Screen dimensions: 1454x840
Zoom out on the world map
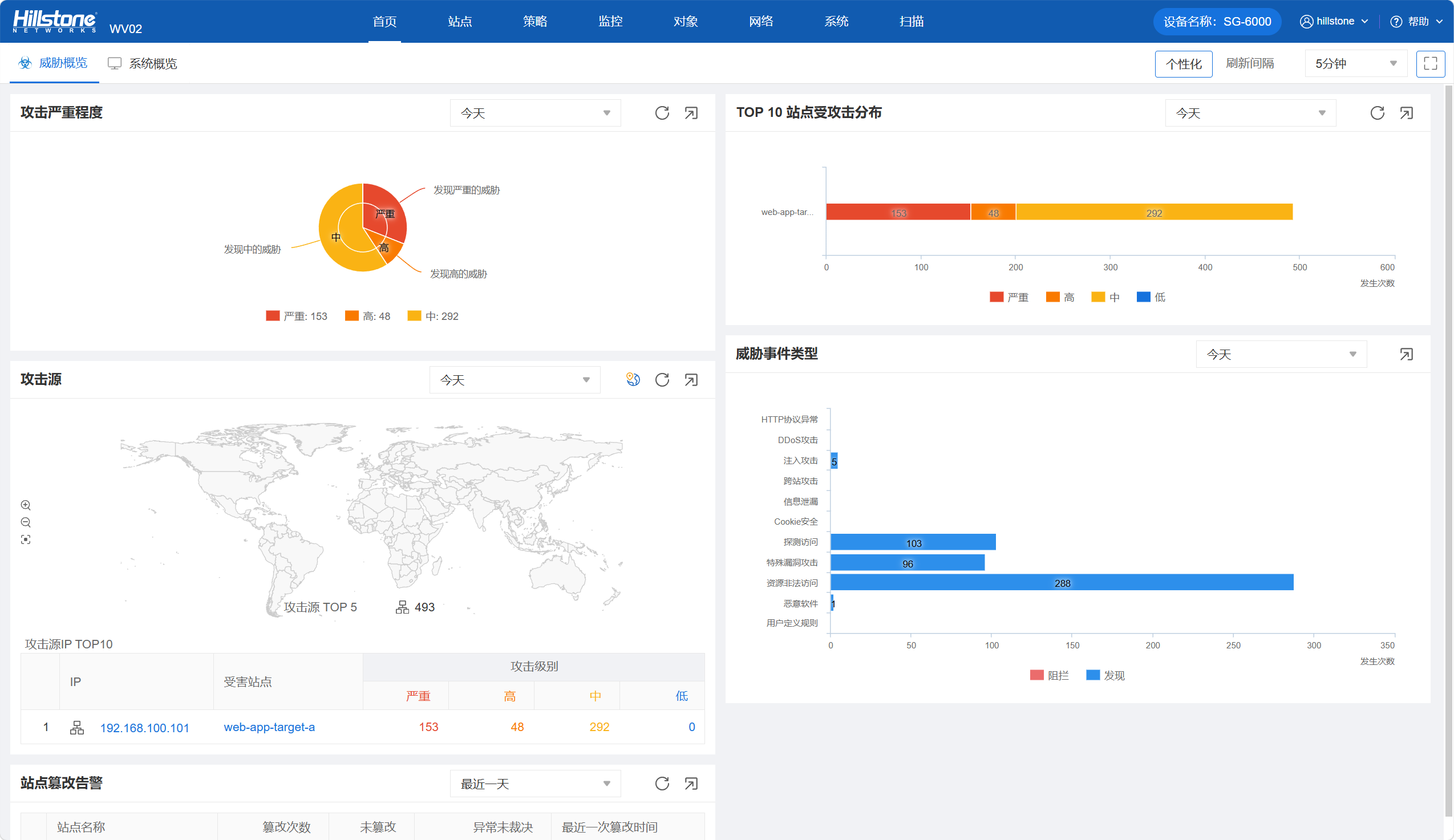tap(26, 522)
